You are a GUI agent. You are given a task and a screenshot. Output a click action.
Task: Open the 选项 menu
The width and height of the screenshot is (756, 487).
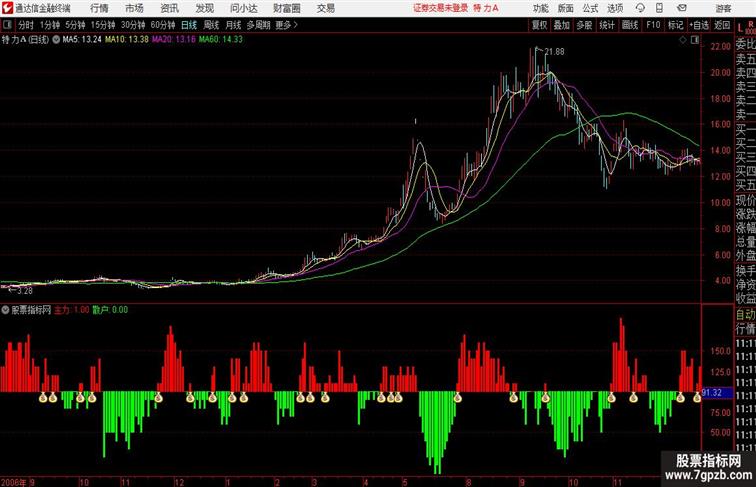point(615,8)
